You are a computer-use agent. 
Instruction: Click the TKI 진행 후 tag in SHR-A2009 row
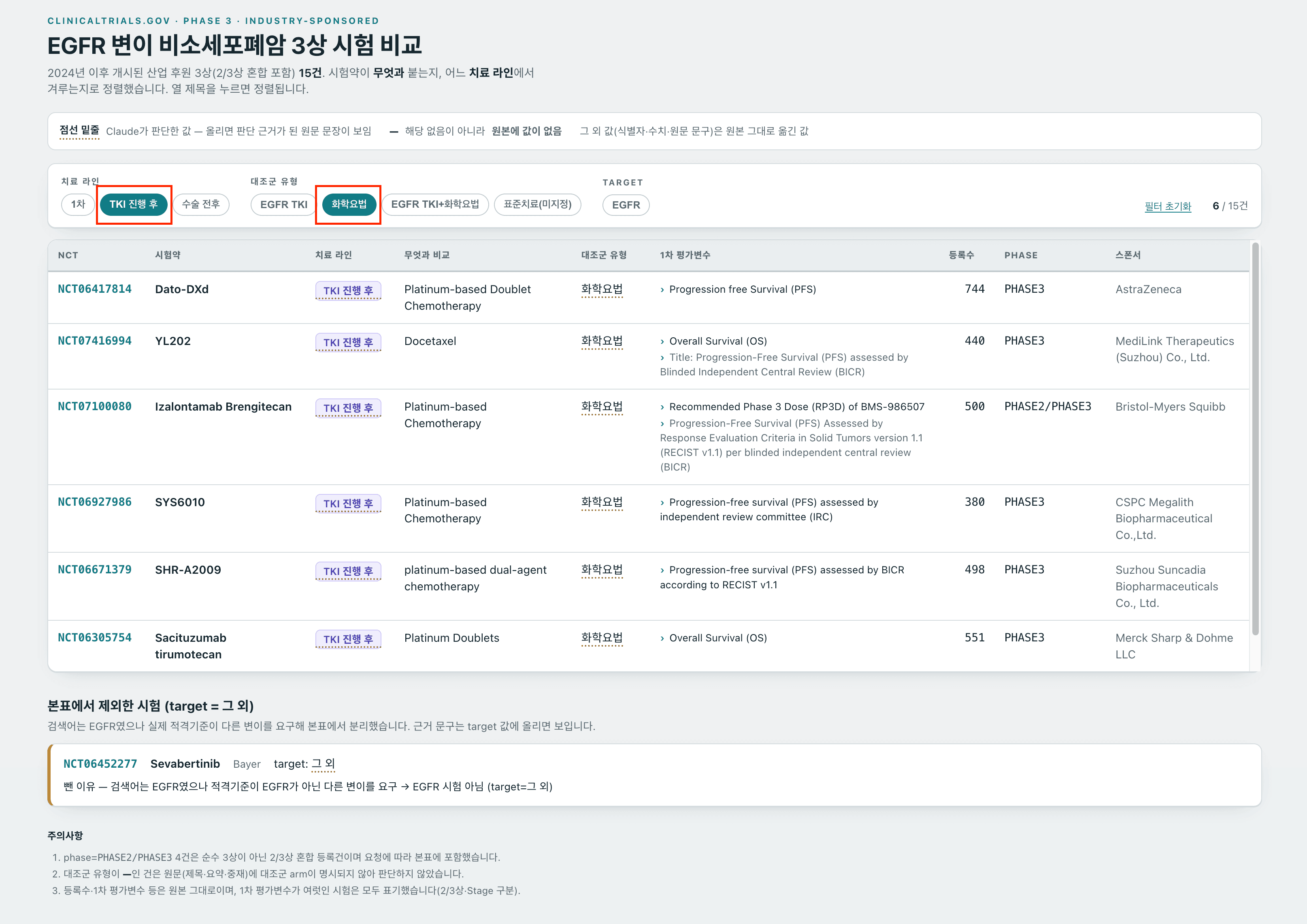point(348,571)
